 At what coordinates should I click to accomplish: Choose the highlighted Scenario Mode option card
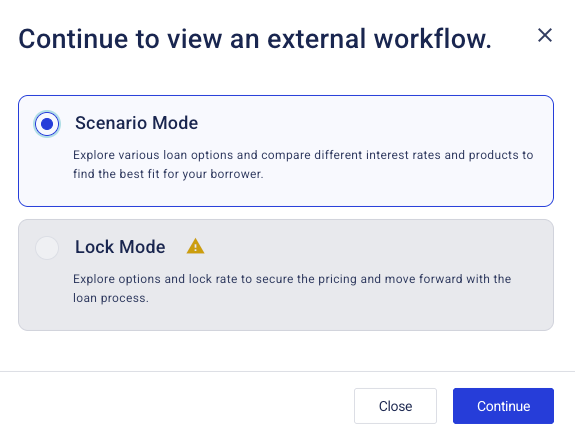[x=286, y=151]
